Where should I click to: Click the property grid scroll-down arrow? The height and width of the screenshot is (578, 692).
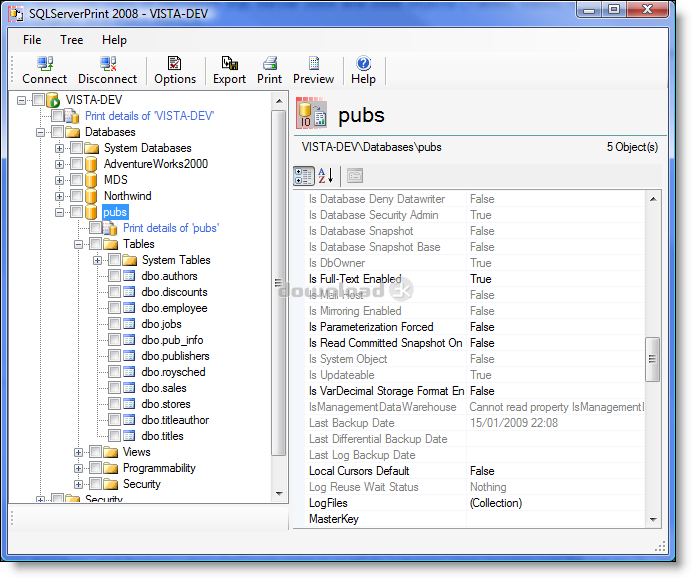point(653,520)
